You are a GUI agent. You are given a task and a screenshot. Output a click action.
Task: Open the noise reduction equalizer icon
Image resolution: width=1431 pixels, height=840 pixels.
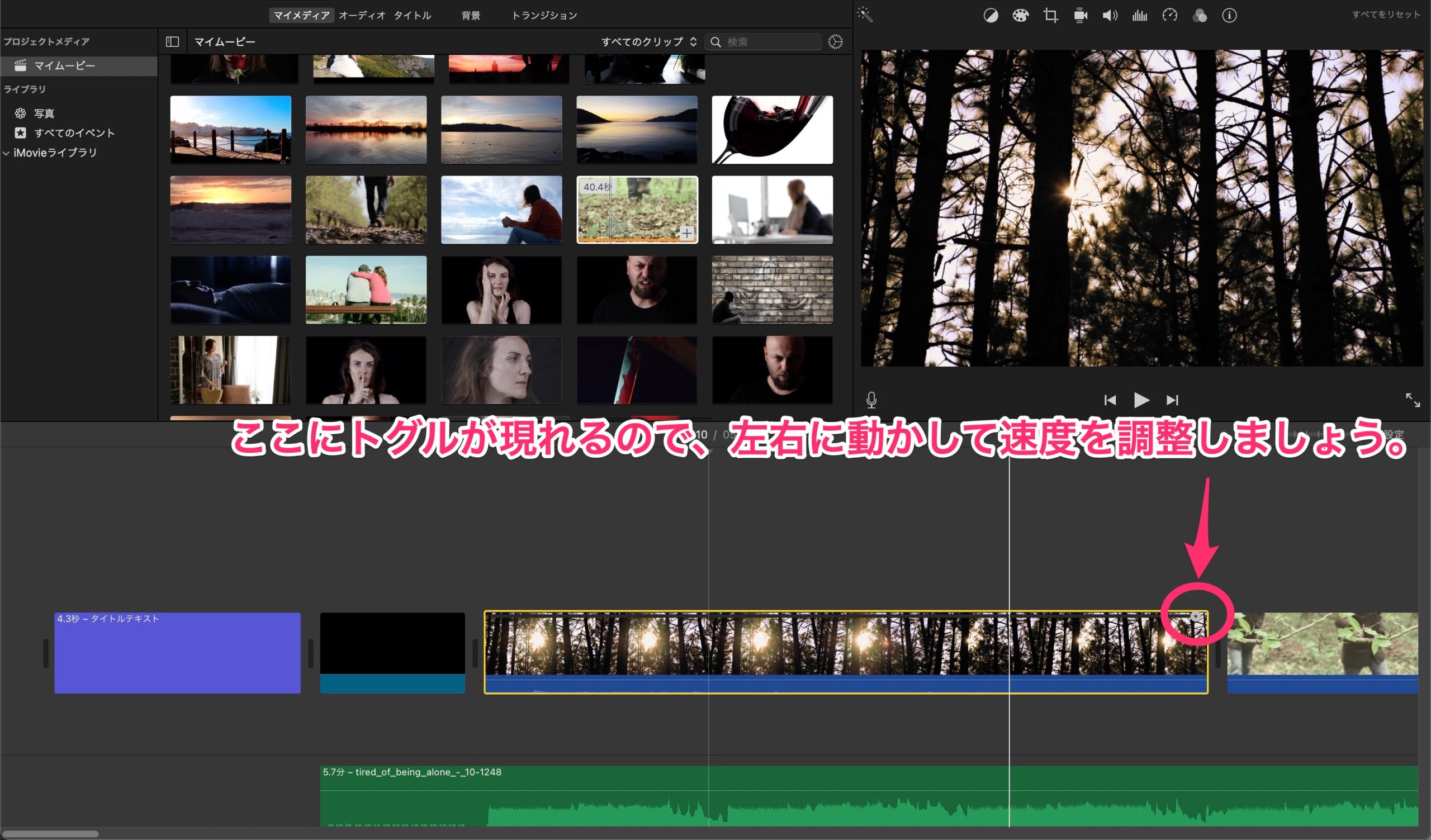pyautogui.click(x=1140, y=15)
